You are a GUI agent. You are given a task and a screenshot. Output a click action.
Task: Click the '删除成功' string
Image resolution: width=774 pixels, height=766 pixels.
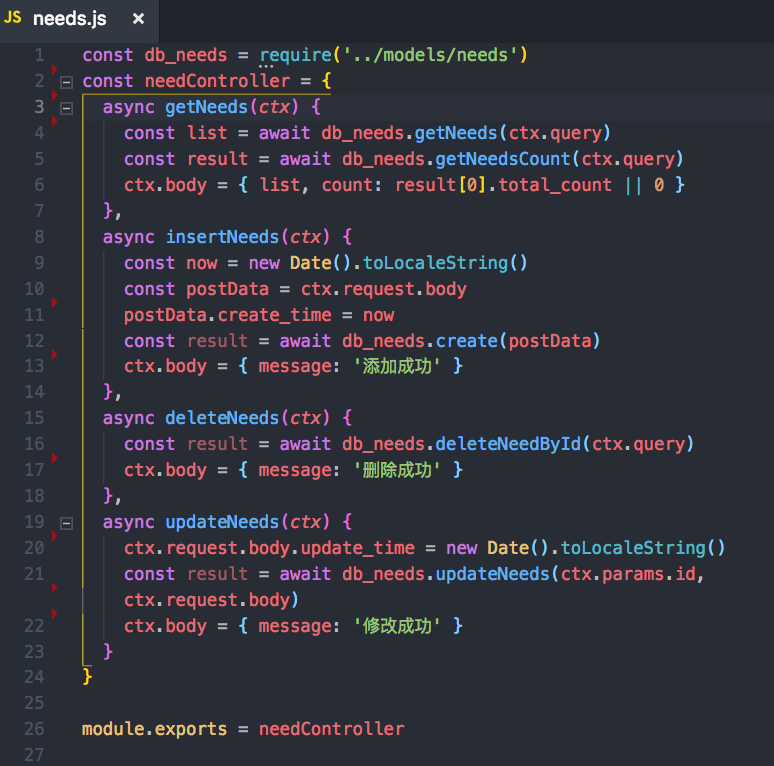pyautogui.click(x=397, y=470)
